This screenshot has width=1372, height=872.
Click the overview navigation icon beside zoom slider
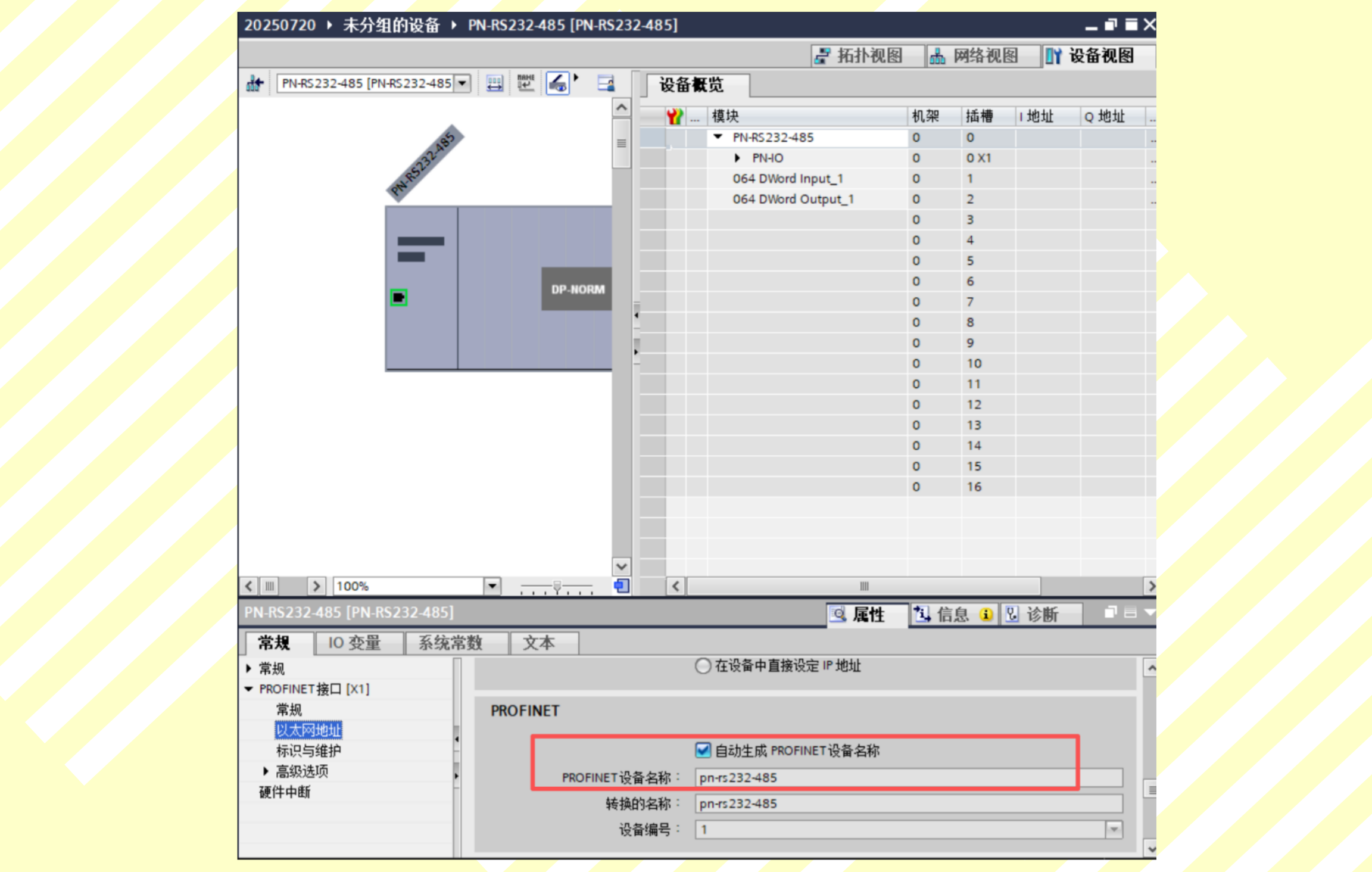pos(621,586)
